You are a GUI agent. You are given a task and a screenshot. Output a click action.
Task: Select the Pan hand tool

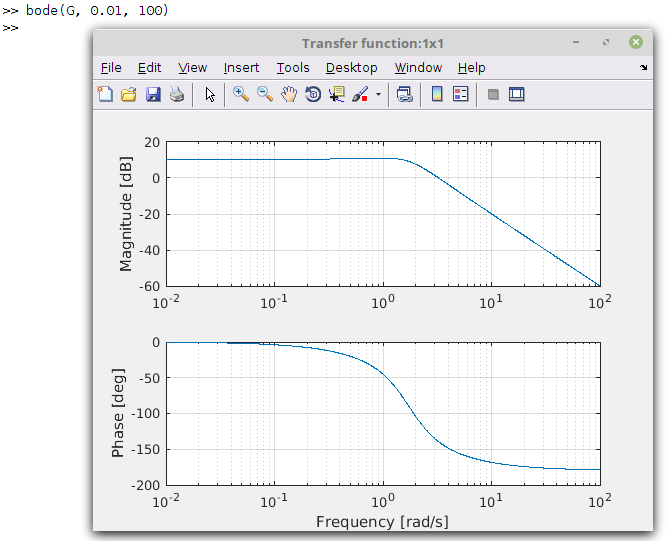pyautogui.click(x=289, y=94)
